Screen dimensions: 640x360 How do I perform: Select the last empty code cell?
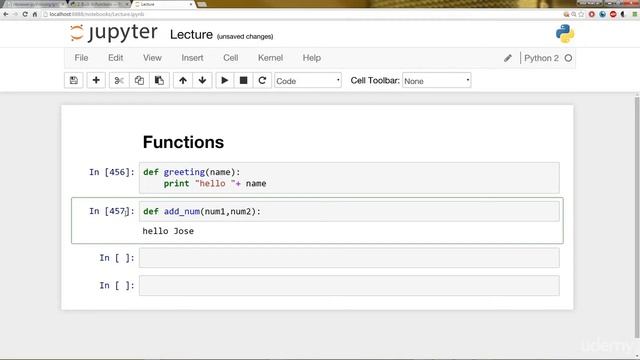(349, 285)
